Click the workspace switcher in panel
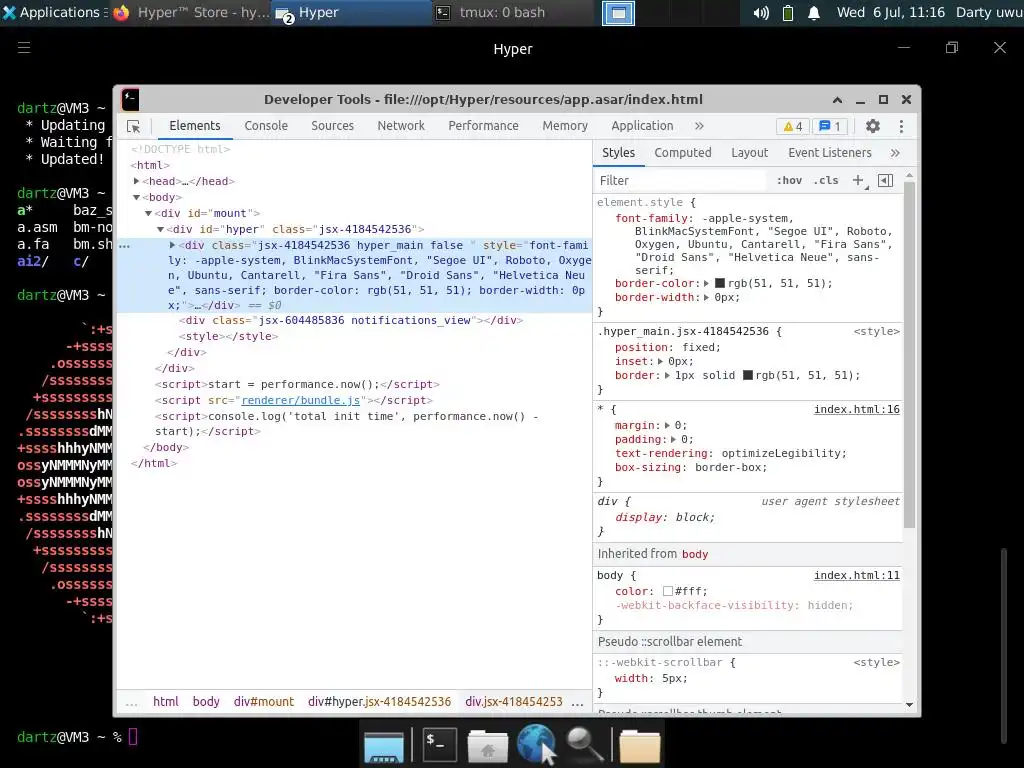The image size is (1024, 768). click(x=618, y=13)
